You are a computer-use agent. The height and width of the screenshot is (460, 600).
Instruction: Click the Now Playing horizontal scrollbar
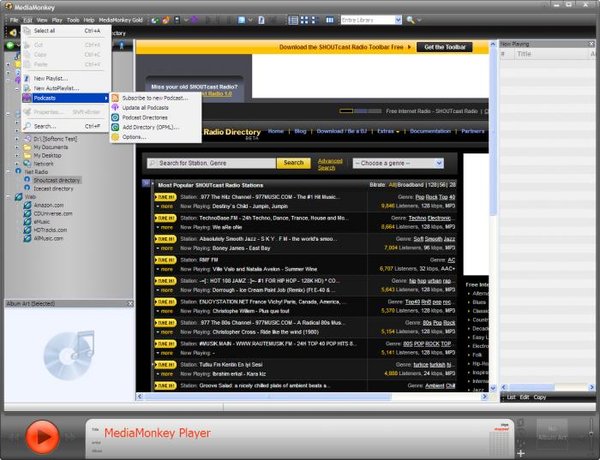548,387
